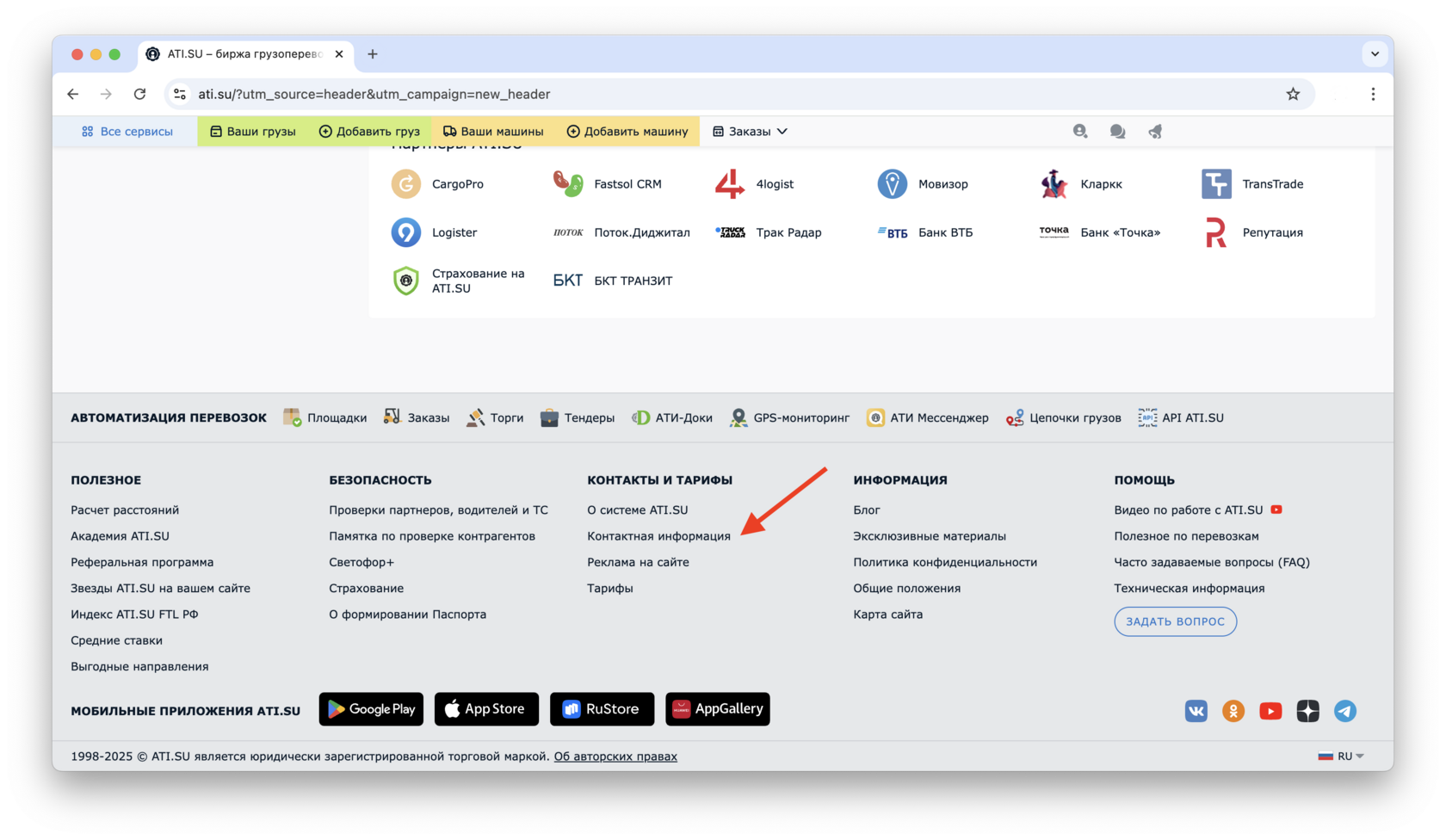Screen dimensions: 1446x840
Task: Bookmark this page with star icon
Action: click(1293, 95)
